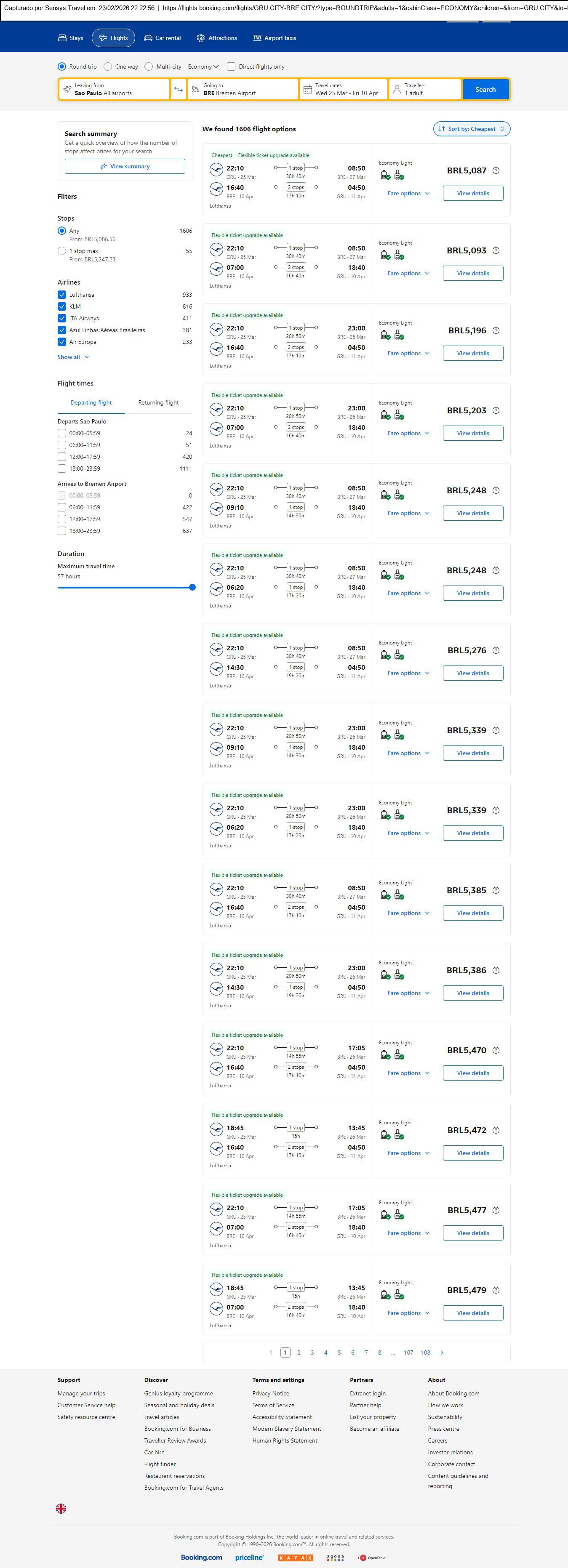Select the 1 stop max filter
The image size is (568, 1568).
[x=61, y=251]
